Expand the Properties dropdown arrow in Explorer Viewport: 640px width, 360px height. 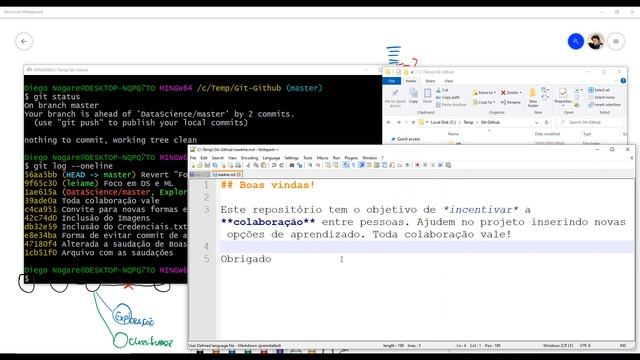pyautogui.click(x=563, y=106)
